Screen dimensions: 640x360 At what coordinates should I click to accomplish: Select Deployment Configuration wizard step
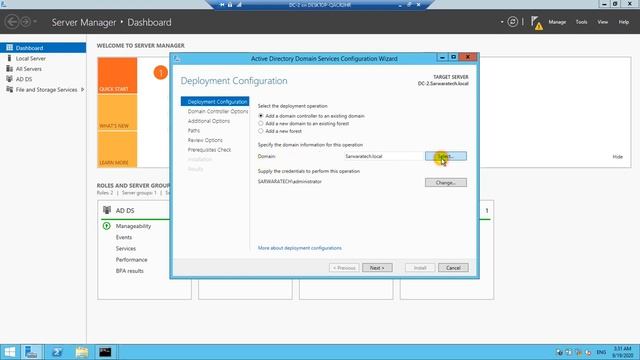point(215,102)
